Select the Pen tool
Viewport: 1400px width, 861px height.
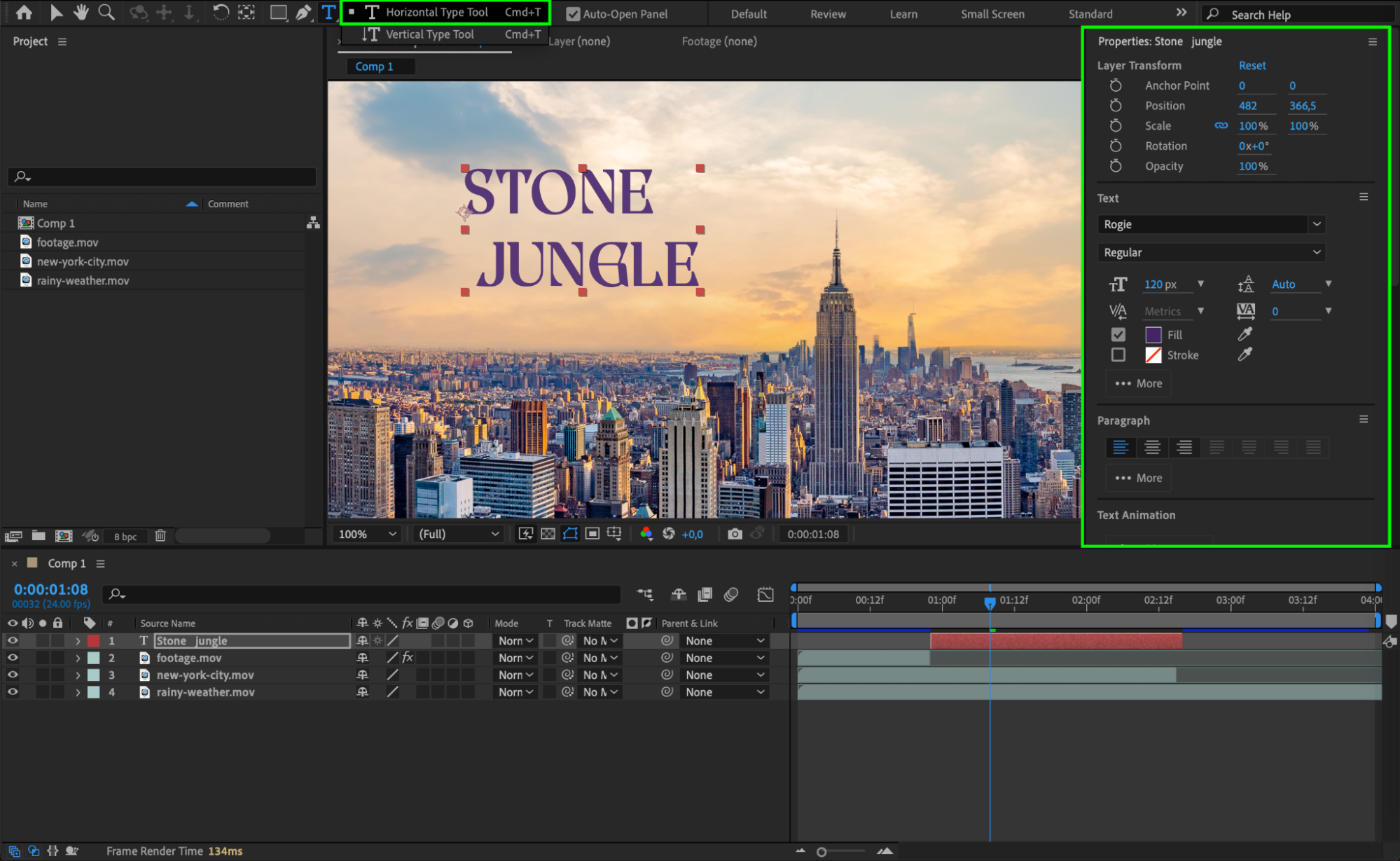point(303,13)
